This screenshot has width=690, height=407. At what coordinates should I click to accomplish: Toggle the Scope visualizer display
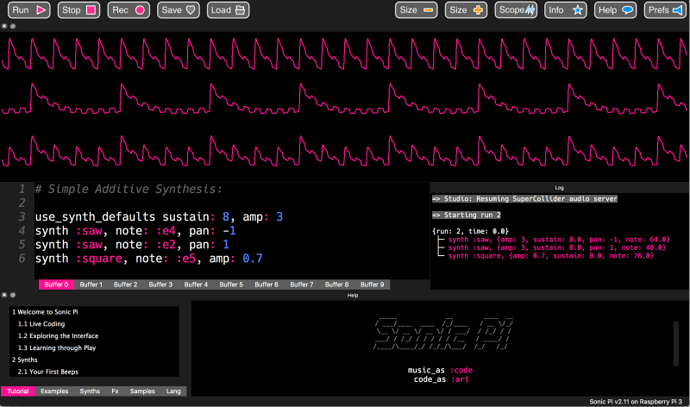click(x=517, y=10)
